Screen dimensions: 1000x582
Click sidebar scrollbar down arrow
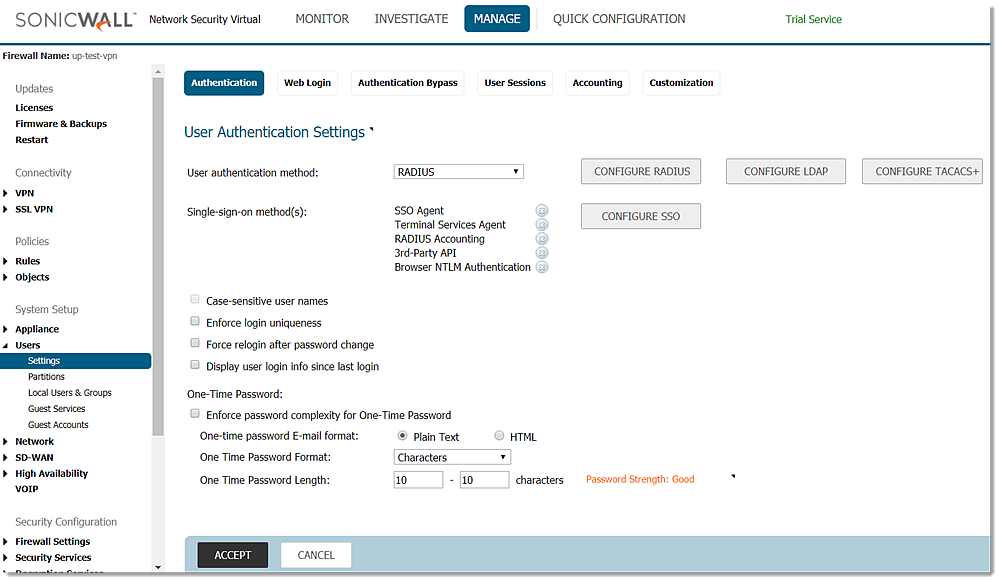point(157,567)
